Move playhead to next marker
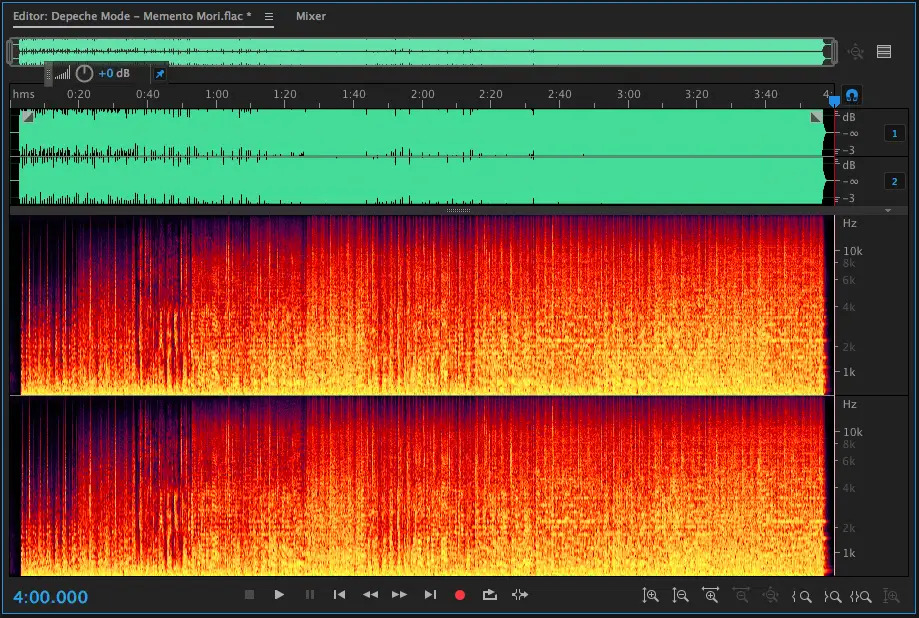The image size is (919, 618). [430, 595]
